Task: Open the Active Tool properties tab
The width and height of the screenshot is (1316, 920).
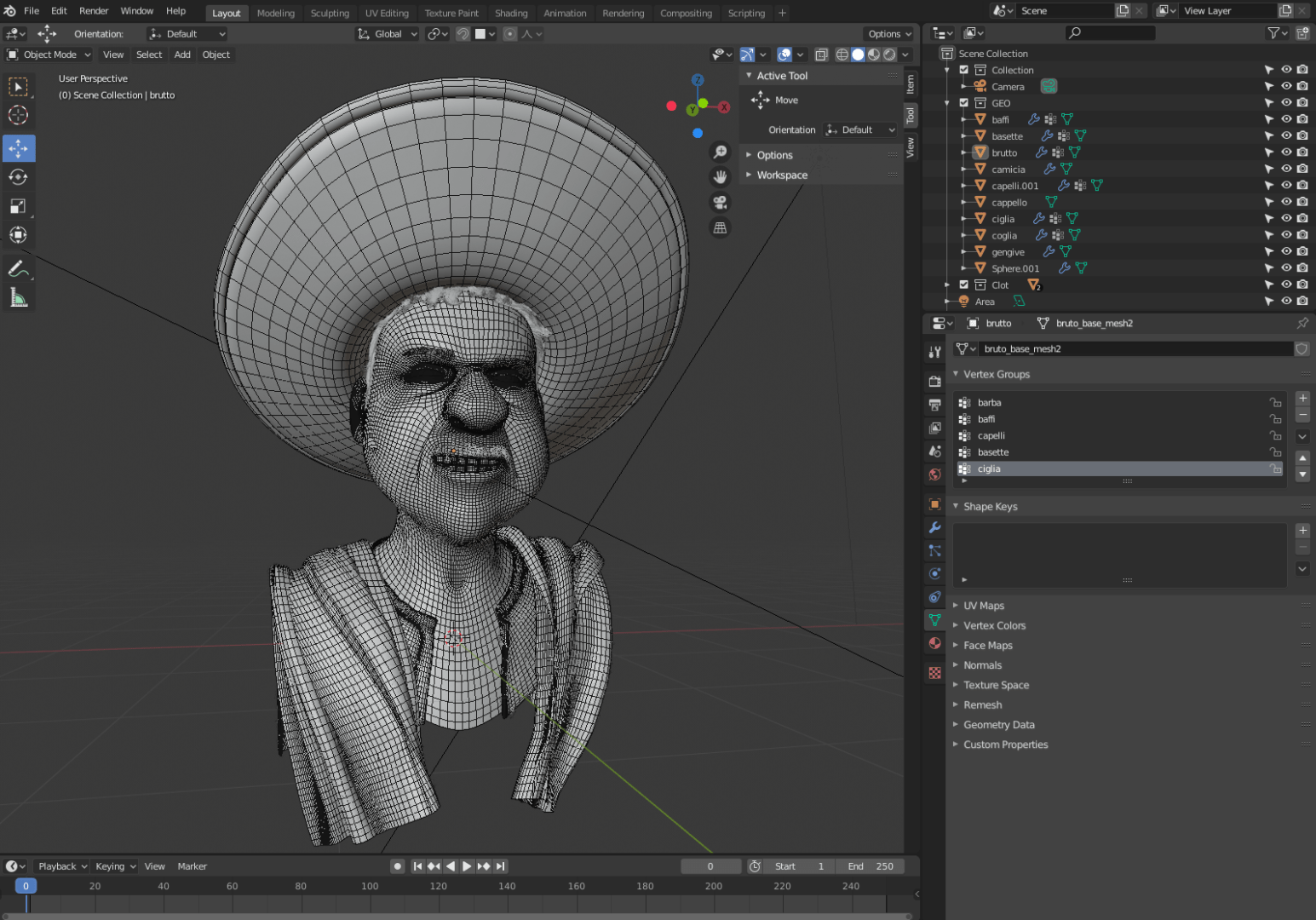Action: (934, 352)
